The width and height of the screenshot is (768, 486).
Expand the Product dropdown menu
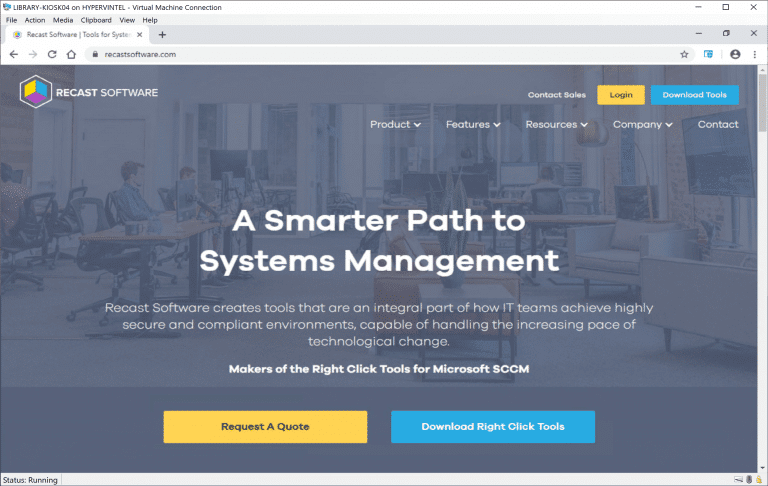(x=395, y=124)
